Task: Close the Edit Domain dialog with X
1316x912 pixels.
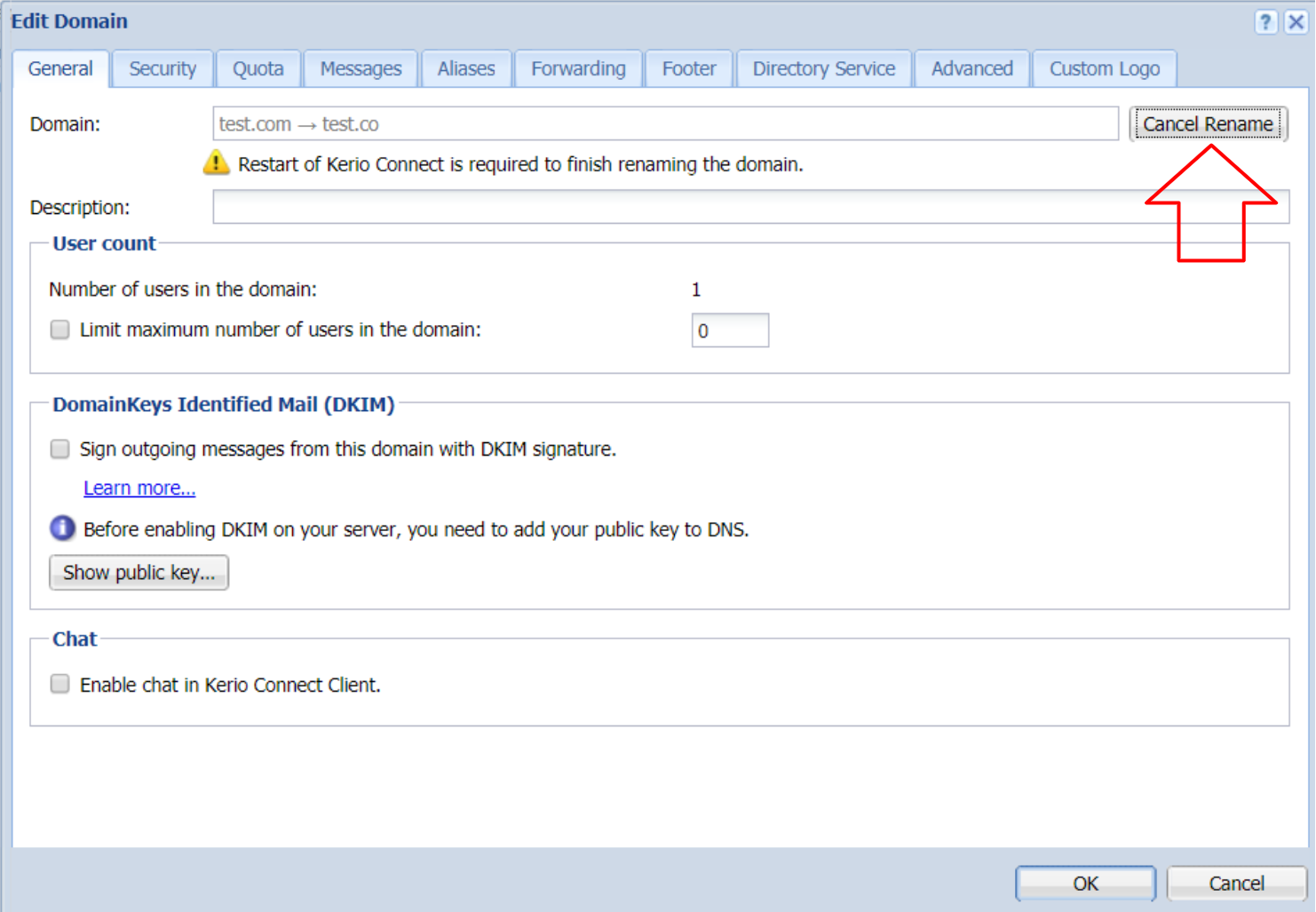Action: point(1296,22)
